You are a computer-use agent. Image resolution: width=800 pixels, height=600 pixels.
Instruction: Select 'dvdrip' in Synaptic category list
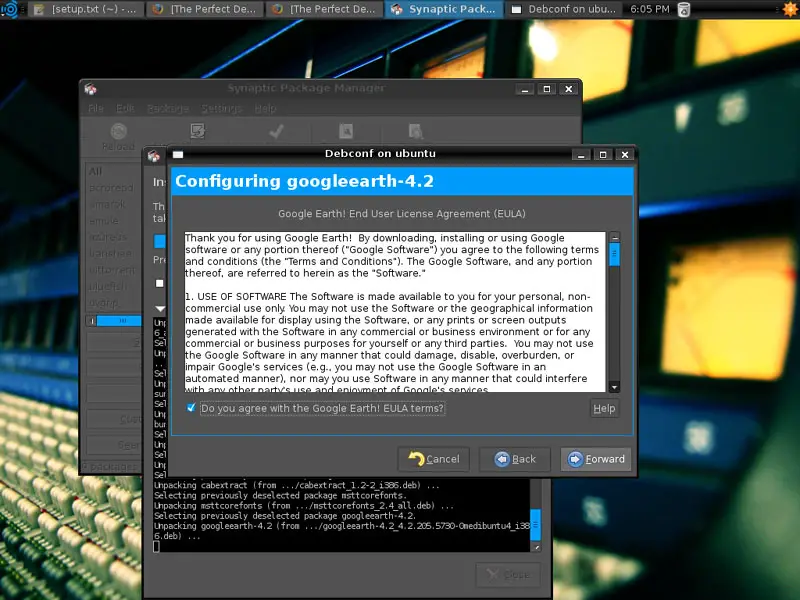104,303
